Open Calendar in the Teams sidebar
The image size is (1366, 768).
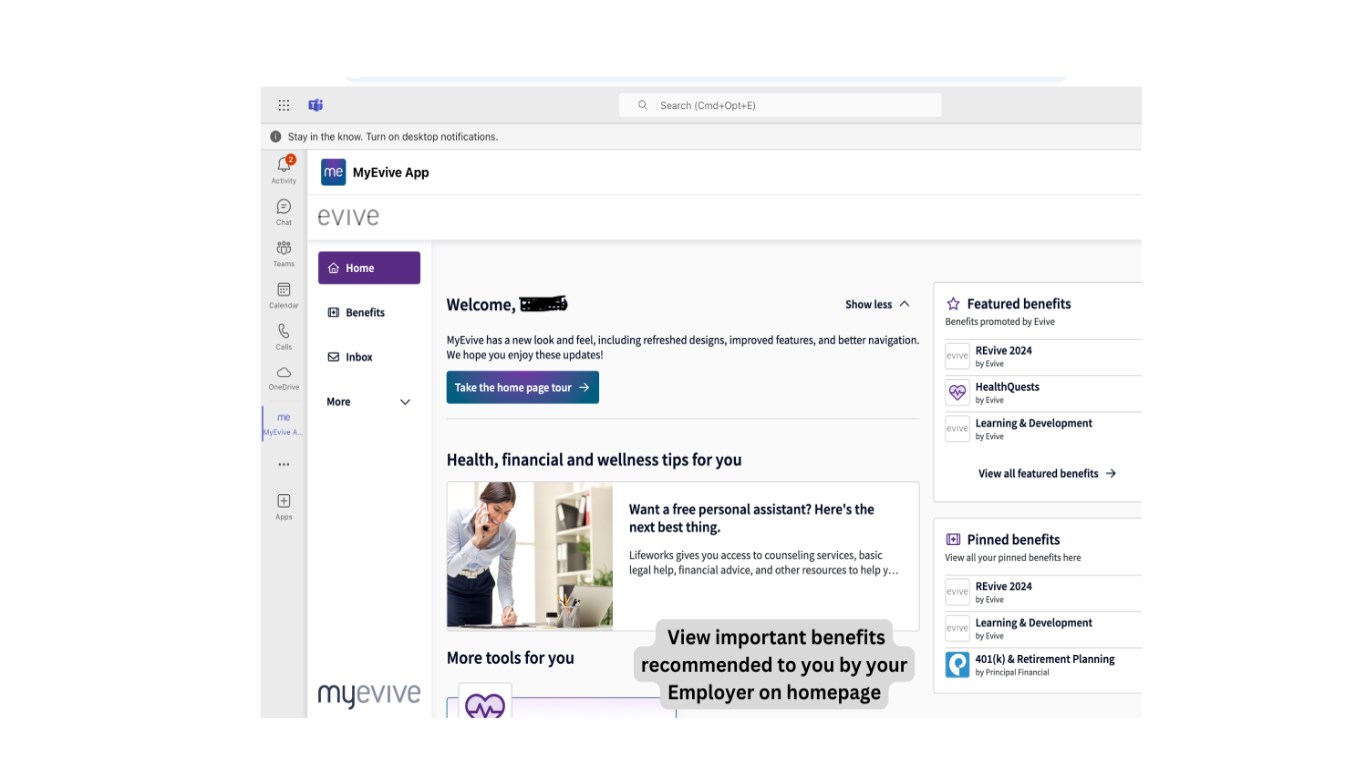pyautogui.click(x=284, y=295)
